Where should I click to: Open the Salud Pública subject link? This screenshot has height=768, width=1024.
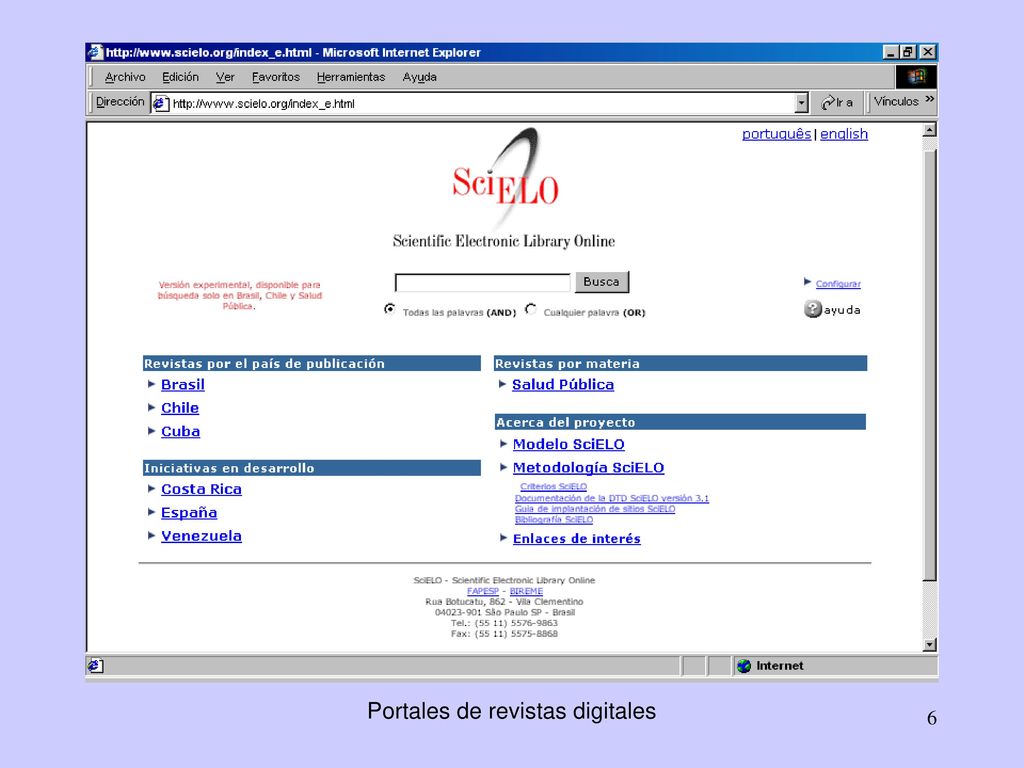pyautogui.click(x=563, y=385)
